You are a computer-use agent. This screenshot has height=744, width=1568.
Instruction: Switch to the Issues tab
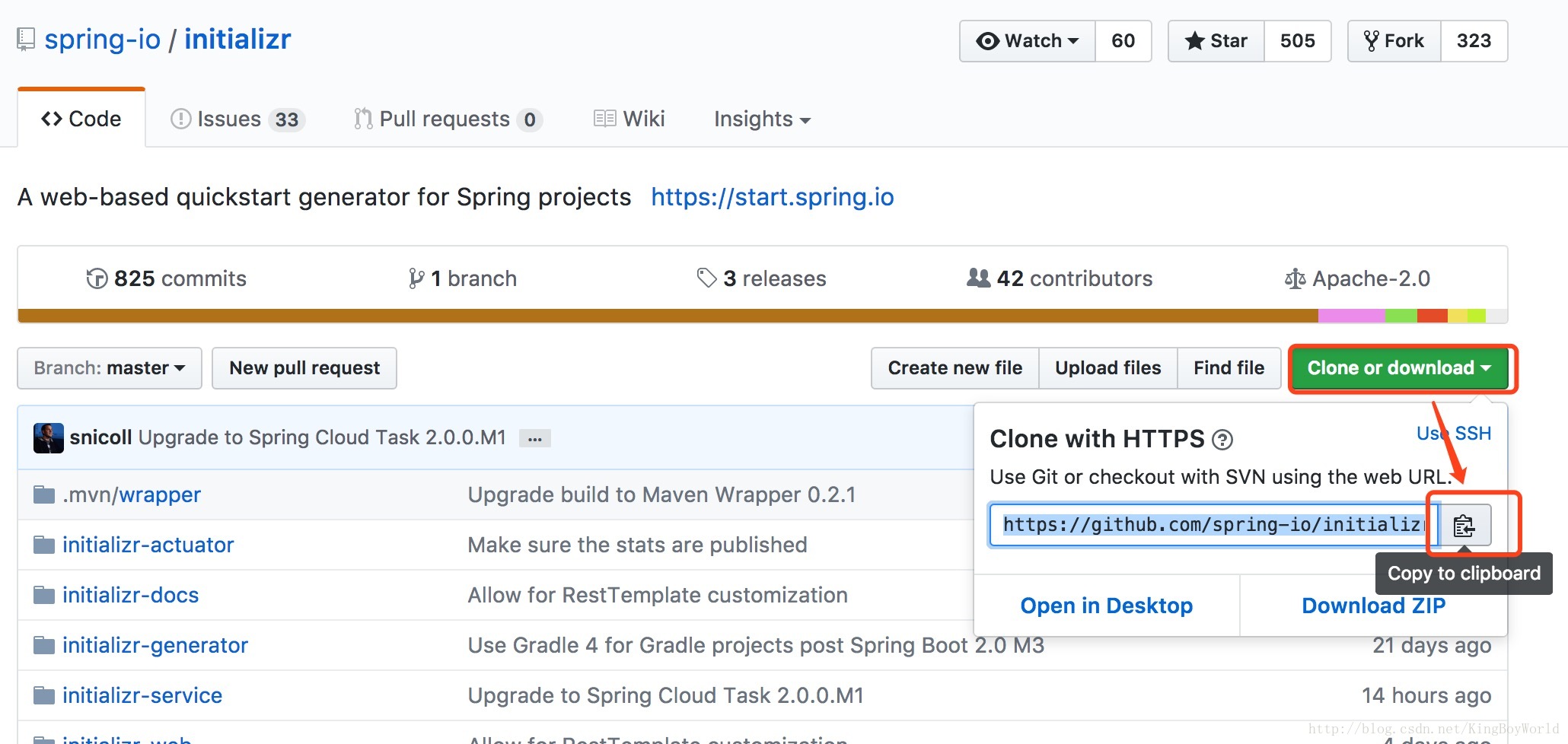click(x=237, y=119)
